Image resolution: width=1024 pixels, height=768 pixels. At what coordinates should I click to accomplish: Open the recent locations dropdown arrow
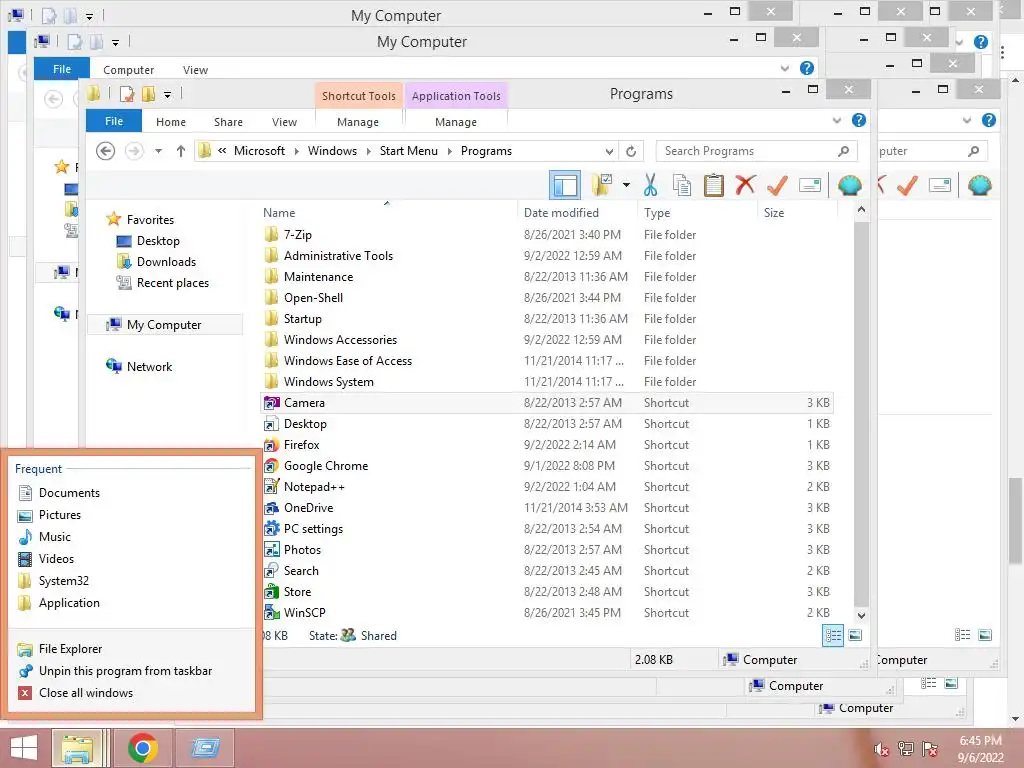tap(158, 151)
